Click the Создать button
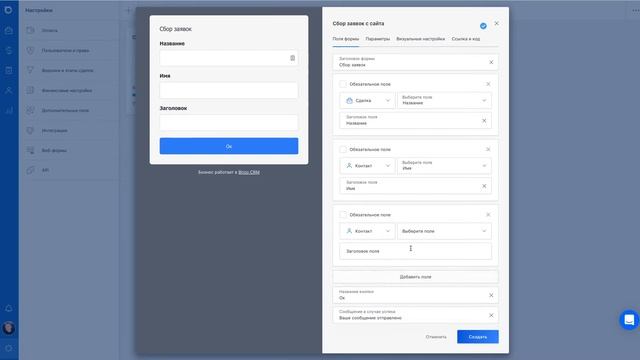 click(x=478, y=337)
